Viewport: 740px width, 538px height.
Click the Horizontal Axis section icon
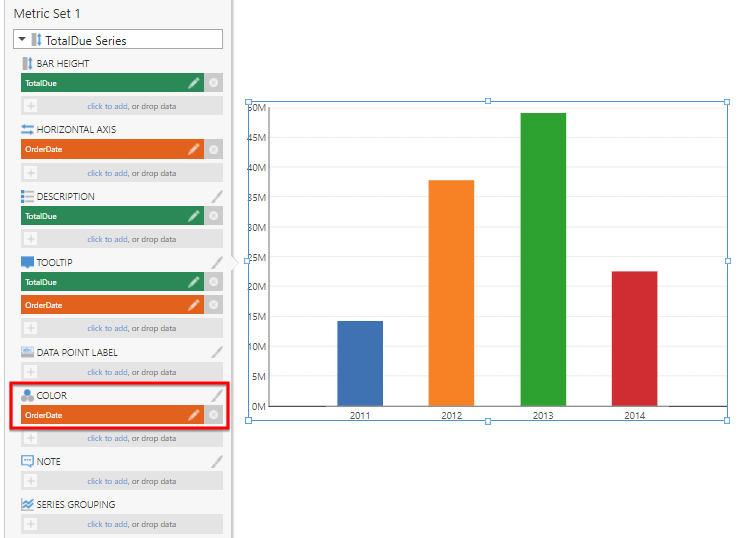[x=27, y=129]
